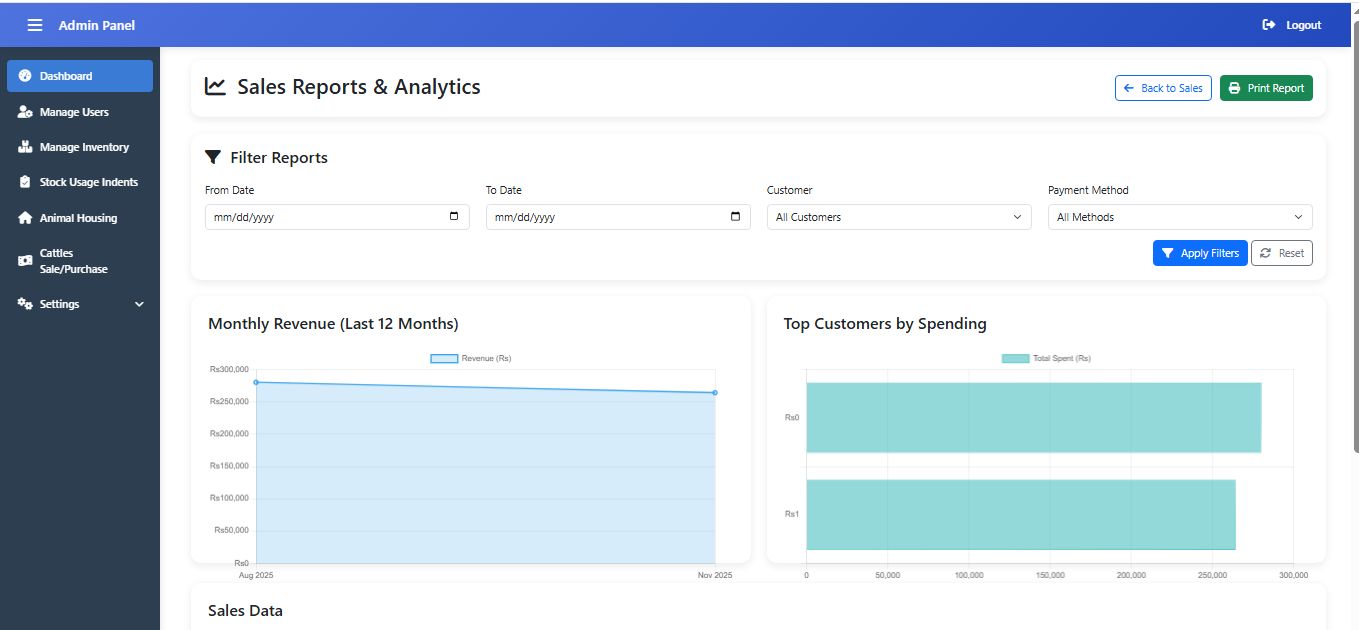
Task: Click the Manage Users sidebar icon
Action: 25,112
